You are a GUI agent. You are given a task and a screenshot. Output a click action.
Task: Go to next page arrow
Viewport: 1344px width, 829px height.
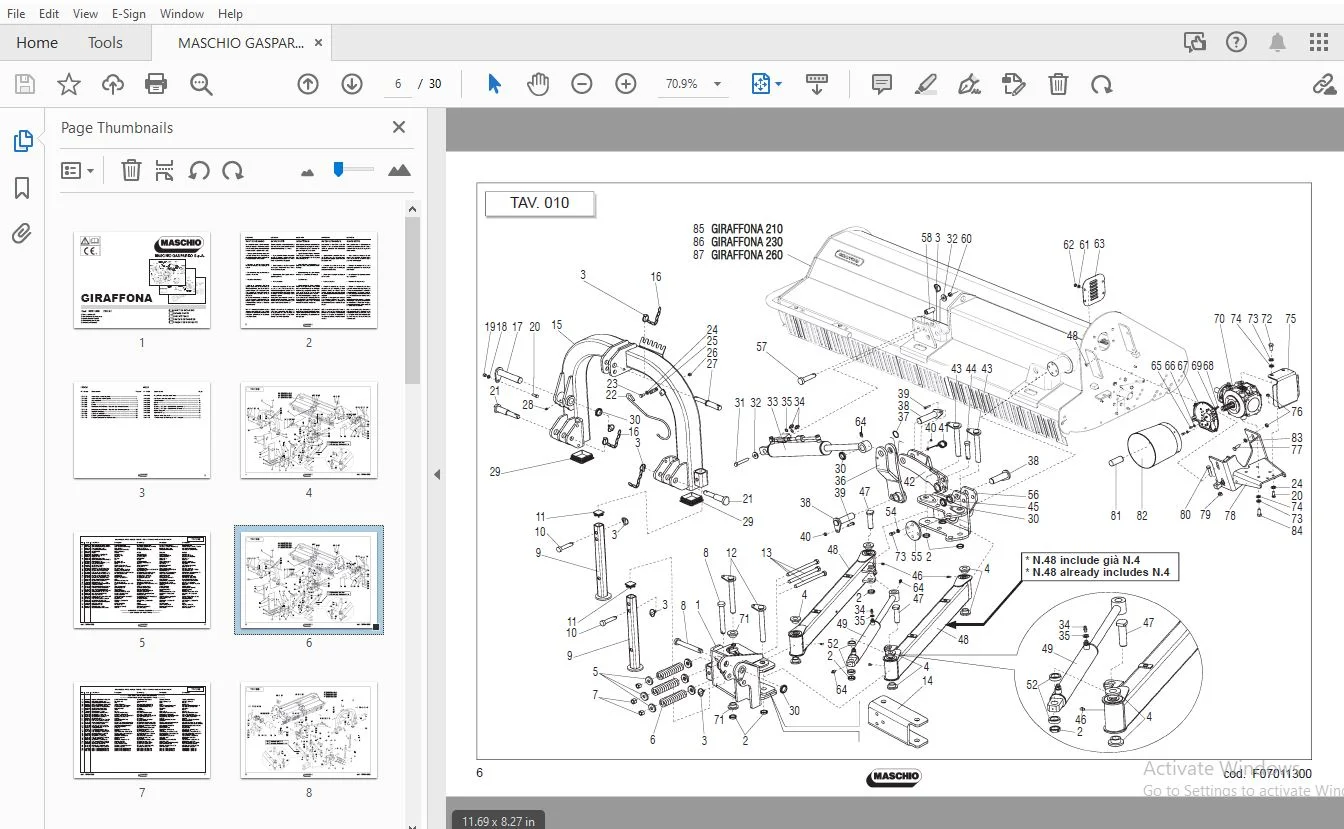click(x=352, y=84)
